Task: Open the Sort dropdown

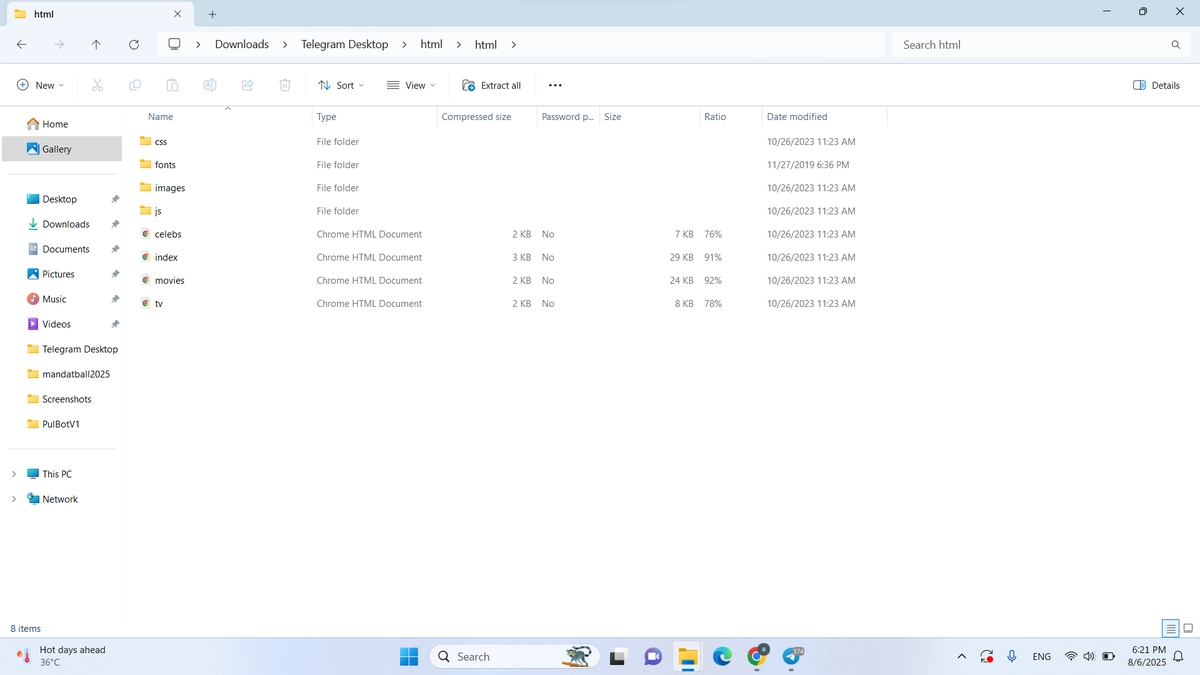Action: pyautogui.click(x=341, y=85)
